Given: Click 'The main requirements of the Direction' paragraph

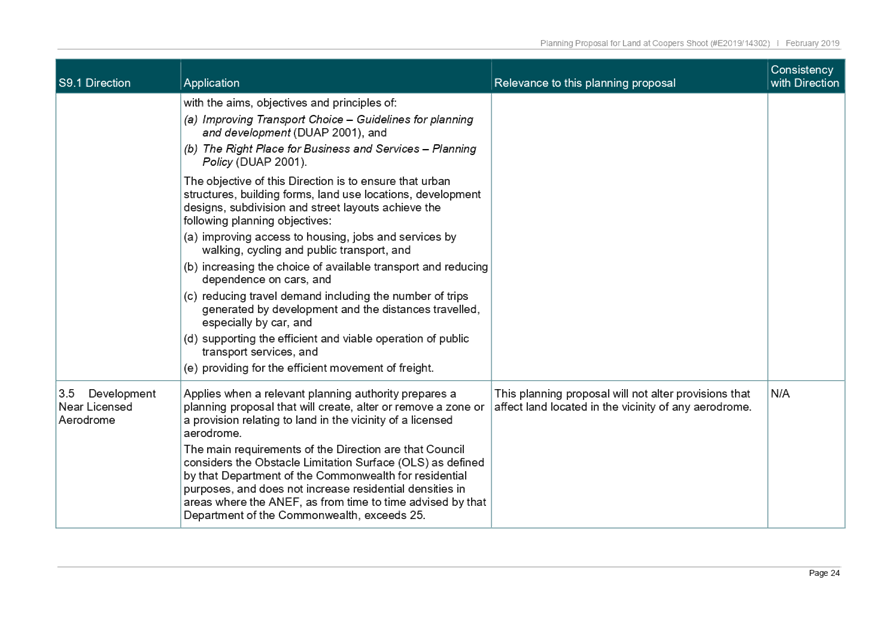Looking at the screenshot, I should click(x=335, y=482).
